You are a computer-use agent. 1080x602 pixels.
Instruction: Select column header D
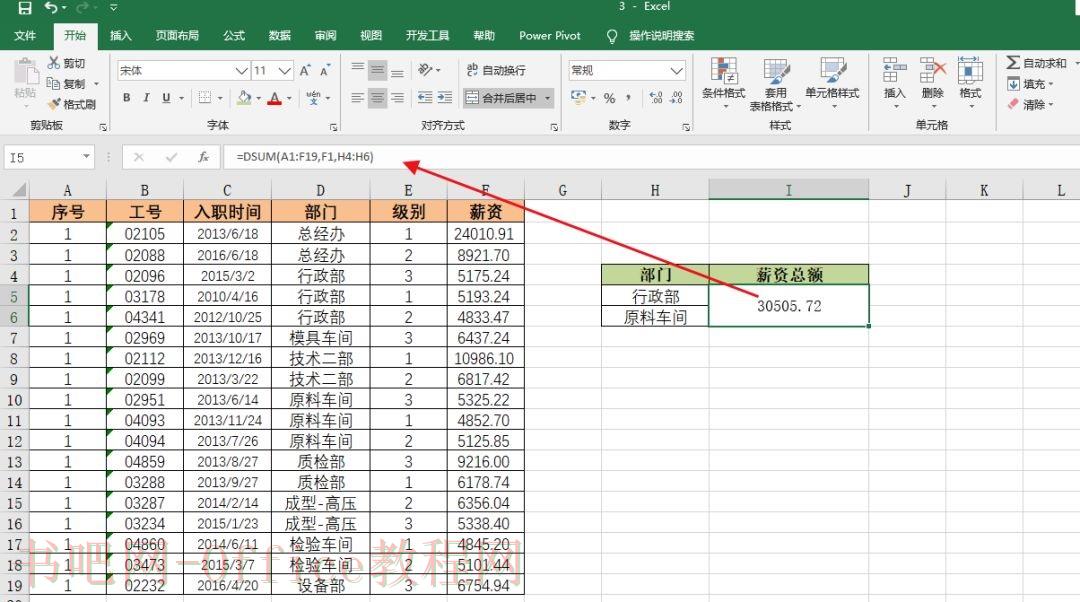coord(320,190)
